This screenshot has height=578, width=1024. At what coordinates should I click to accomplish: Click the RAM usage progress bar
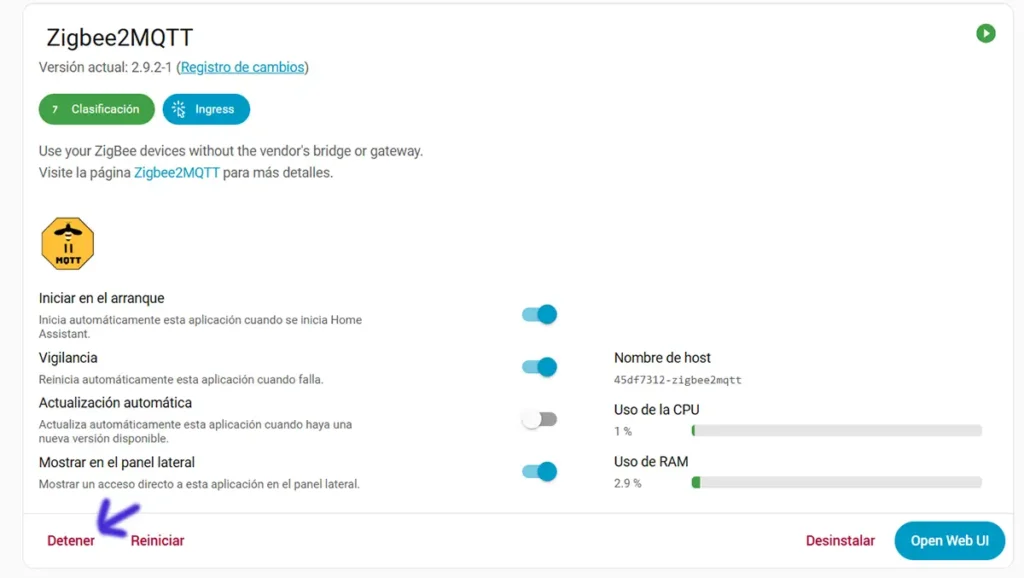836,483
